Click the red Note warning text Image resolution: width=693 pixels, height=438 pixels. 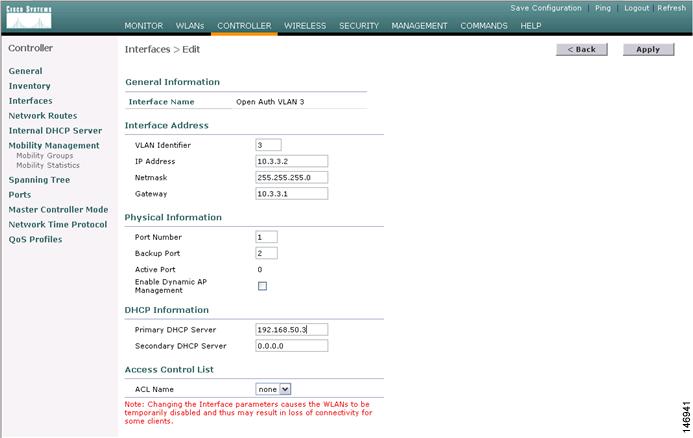(248, 413)
